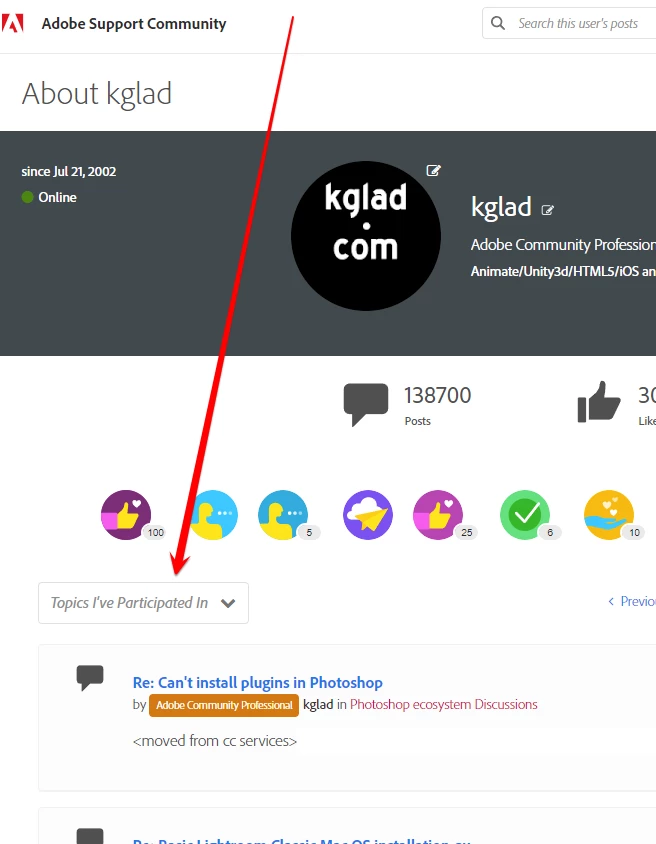
Task: Click the thumbs-up badge labeled 25
Action: coord(438,515)
